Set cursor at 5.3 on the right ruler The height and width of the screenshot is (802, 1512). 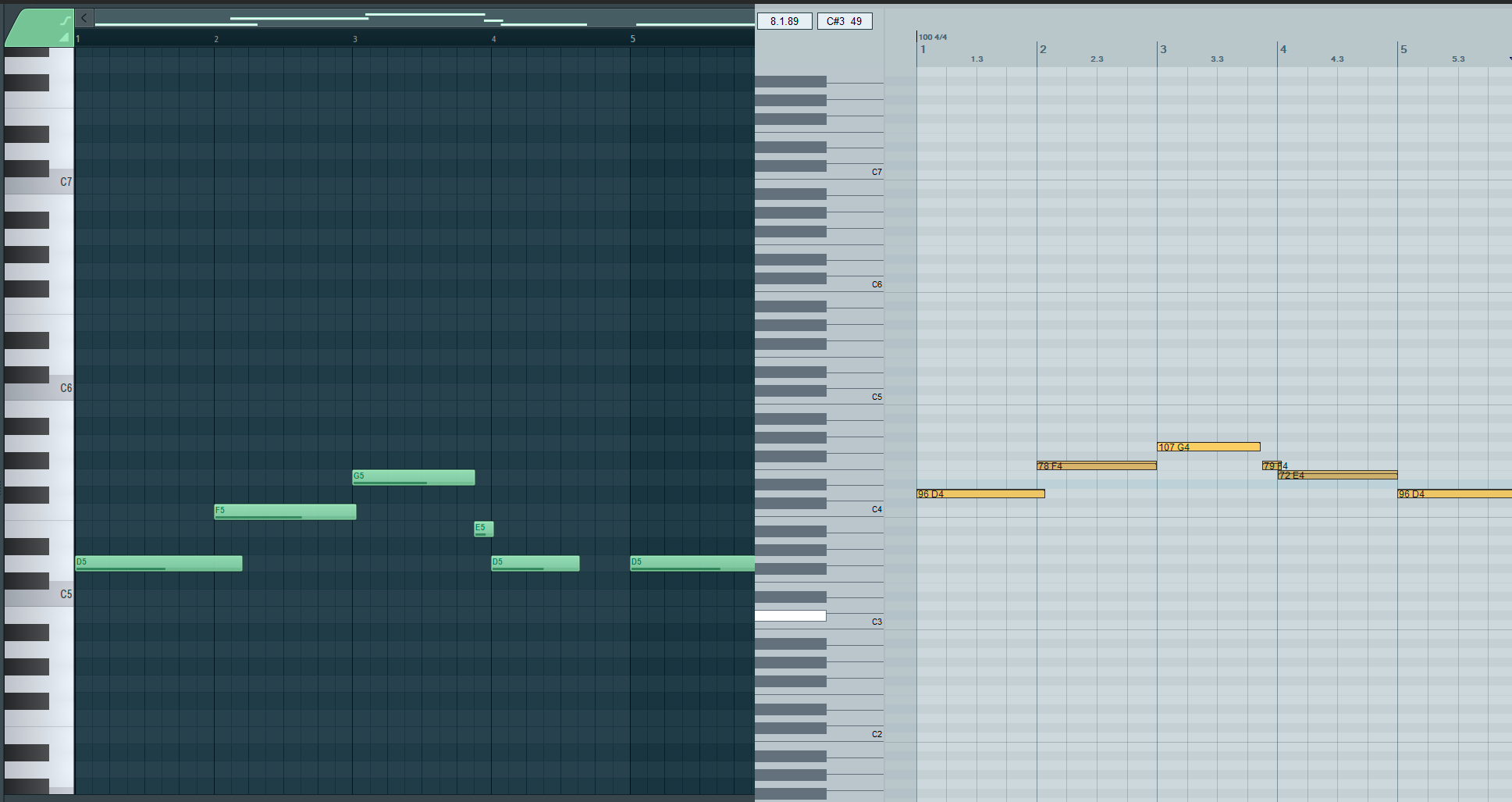[1458, 59]
